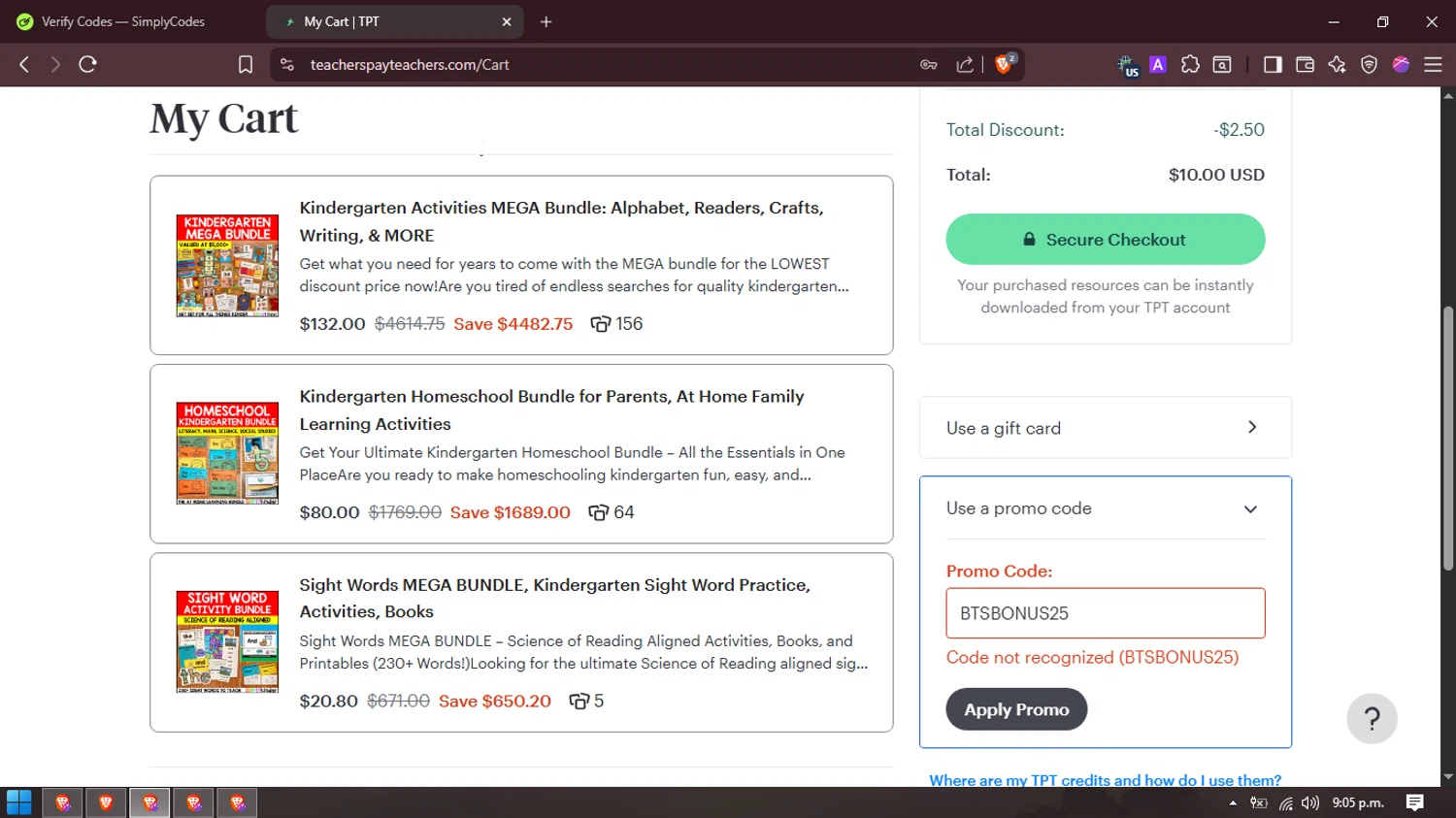
Task: Toggle the browser sidebar panel icon
Action: pos(1273,64)
